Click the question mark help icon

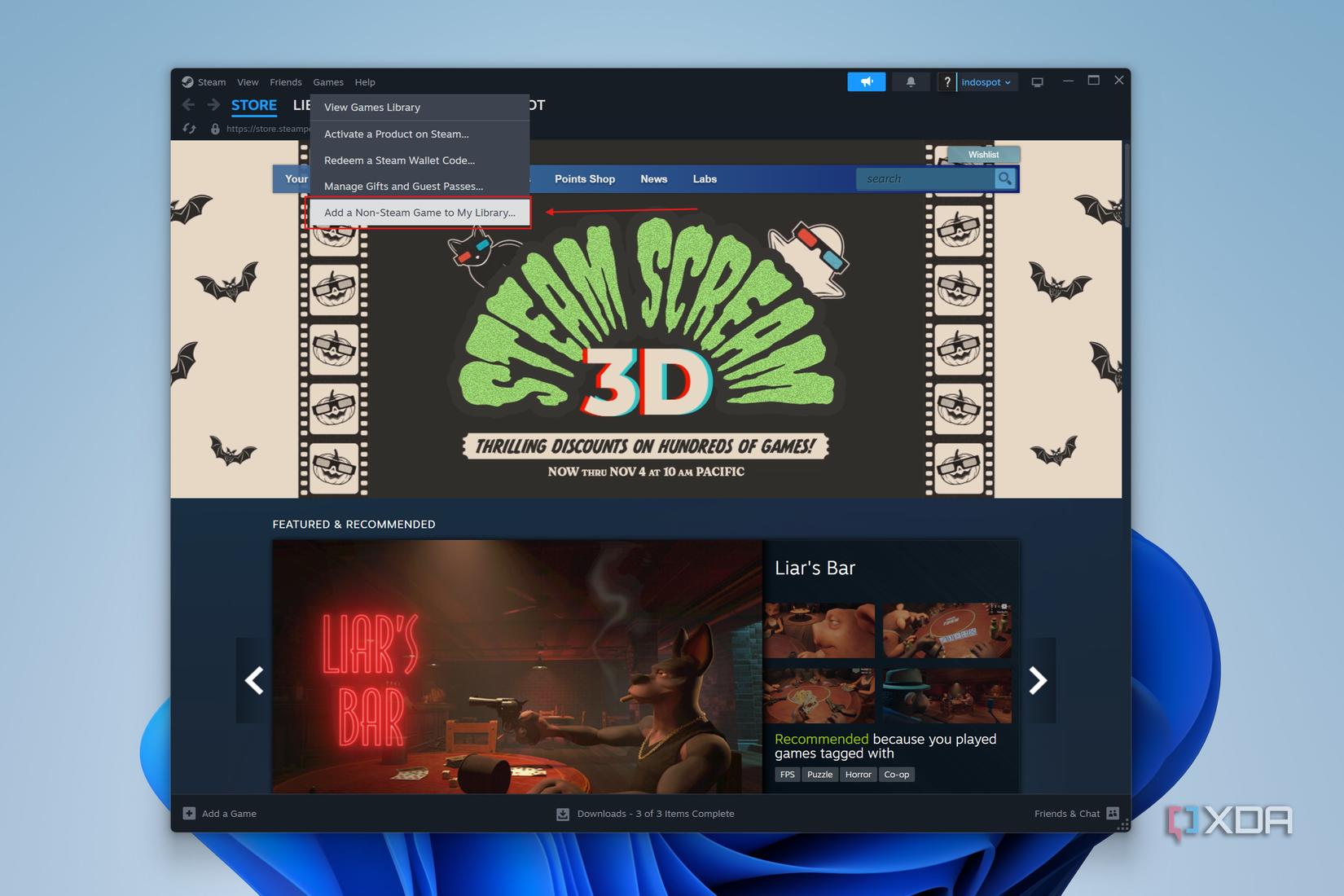coord(947,81)
